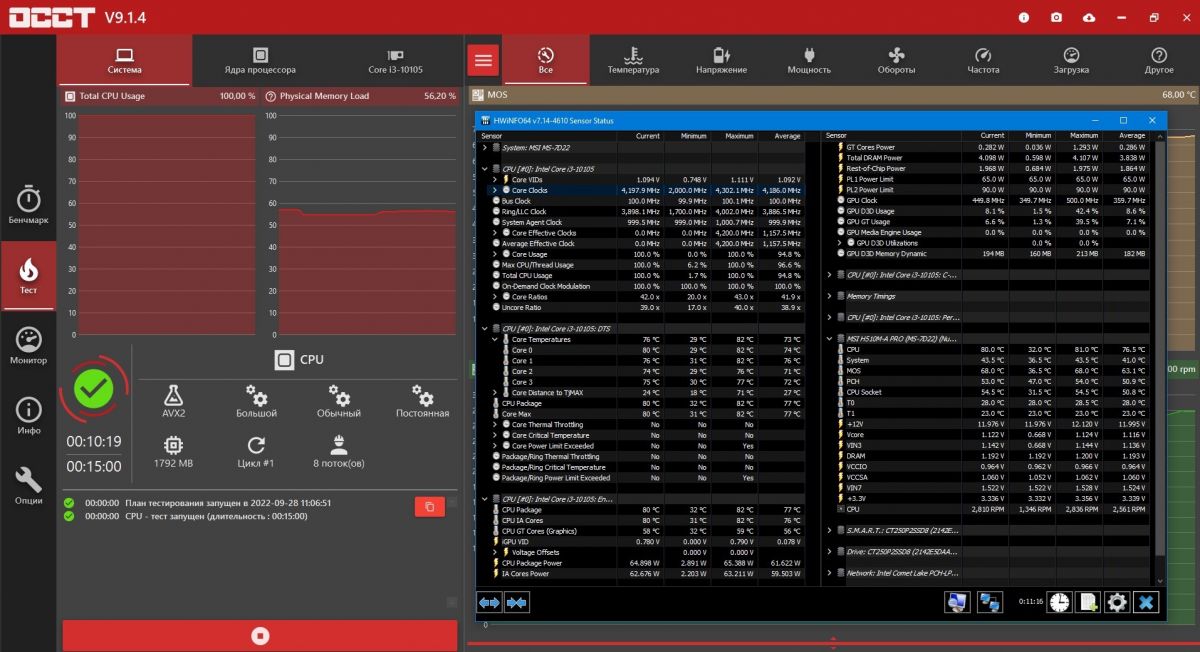1200x652 pixels.
Task: Open the Инфо section in sidebar
Action: point(28,416)
